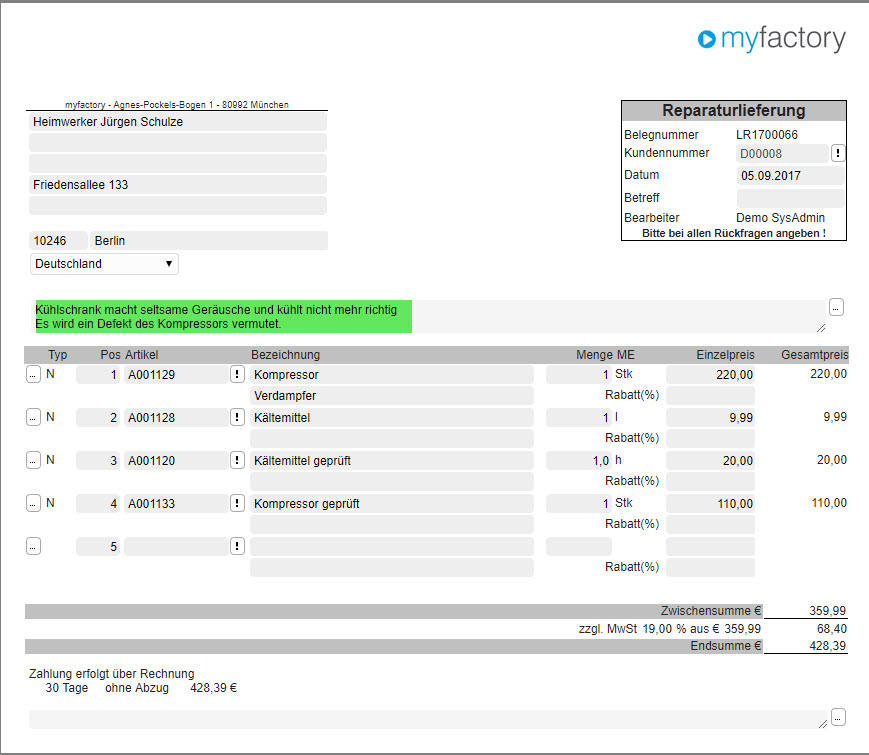Open the ellipsis button for position 1 Kompressor
The width and height of the screenshot is (869, 755).
[x=33, y=374]
